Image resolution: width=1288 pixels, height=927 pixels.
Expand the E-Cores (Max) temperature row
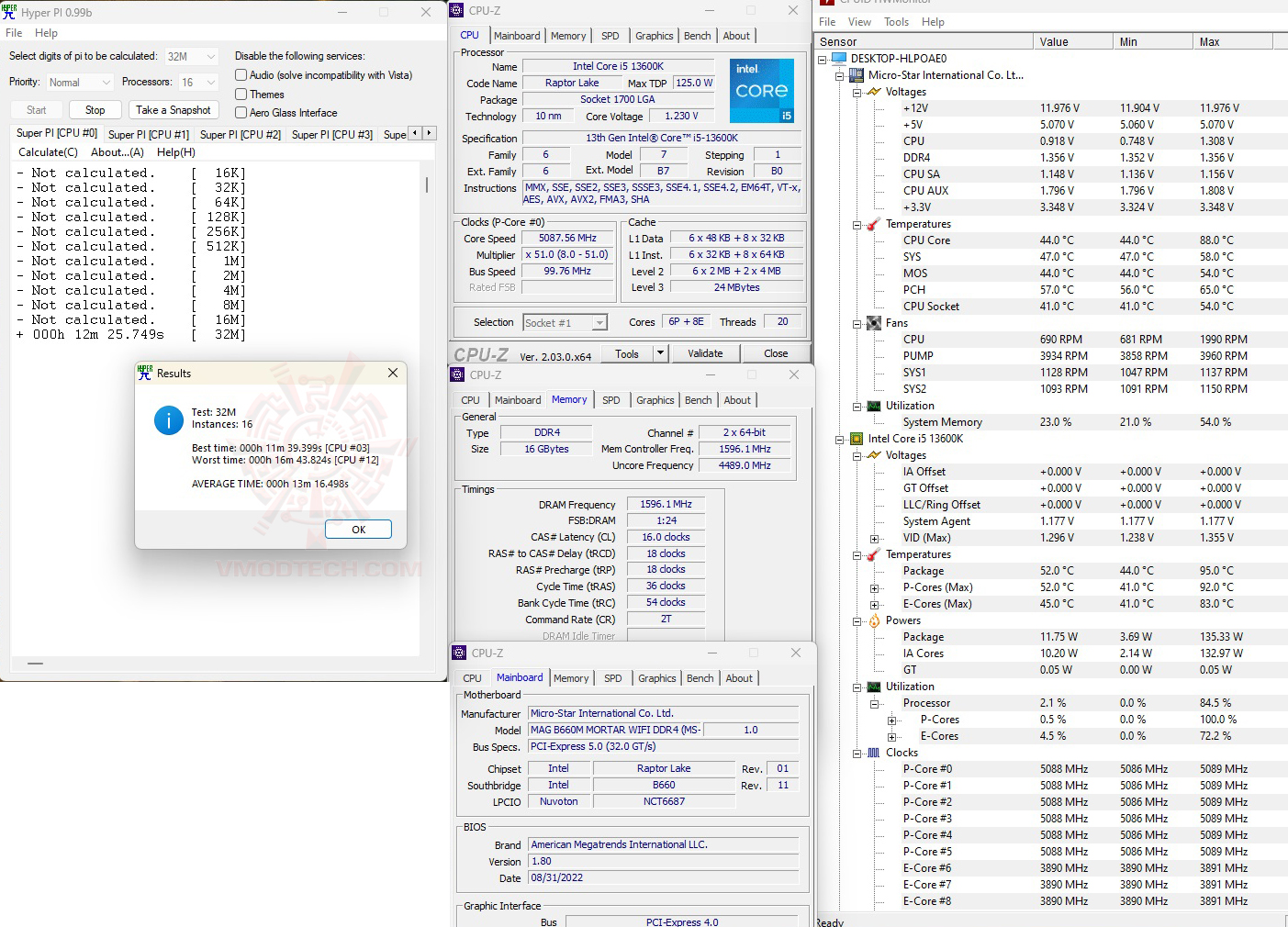click(874, 604)
